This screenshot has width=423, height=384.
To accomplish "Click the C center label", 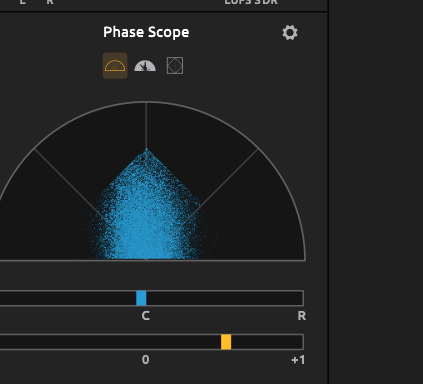I will coord(145,316).
